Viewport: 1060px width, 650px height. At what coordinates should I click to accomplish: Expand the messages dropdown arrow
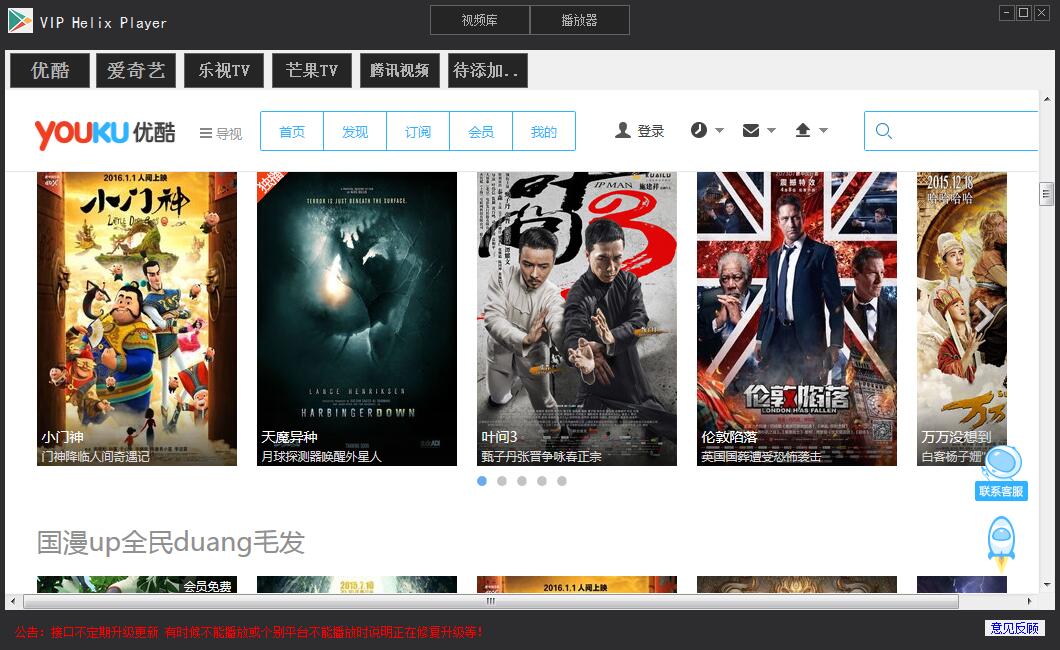771,130
